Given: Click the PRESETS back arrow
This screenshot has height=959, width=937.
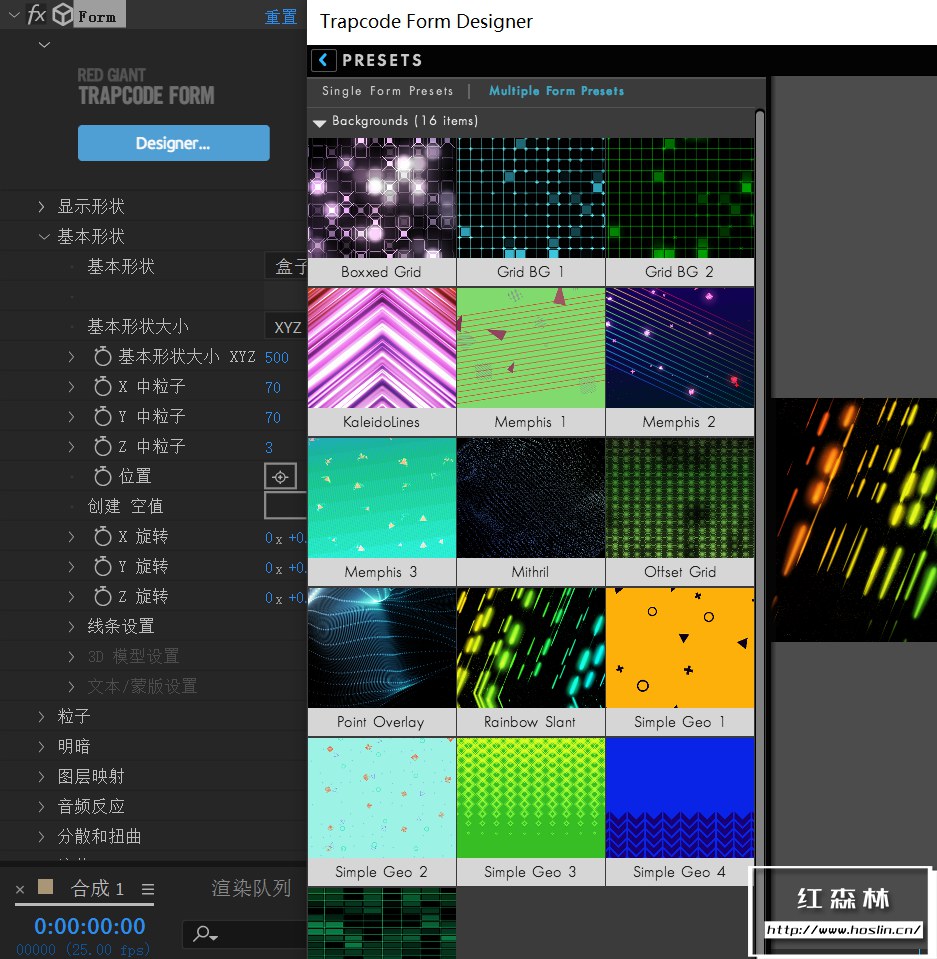Looking at the screenshot, I should (324, 60).
